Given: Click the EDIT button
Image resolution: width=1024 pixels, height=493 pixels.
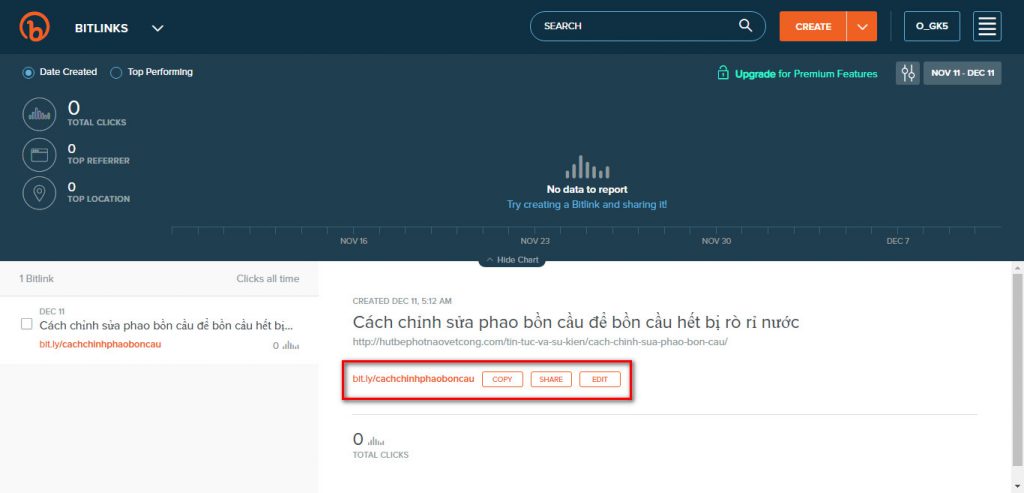Looking at the screenshot, I should (600, 379).
